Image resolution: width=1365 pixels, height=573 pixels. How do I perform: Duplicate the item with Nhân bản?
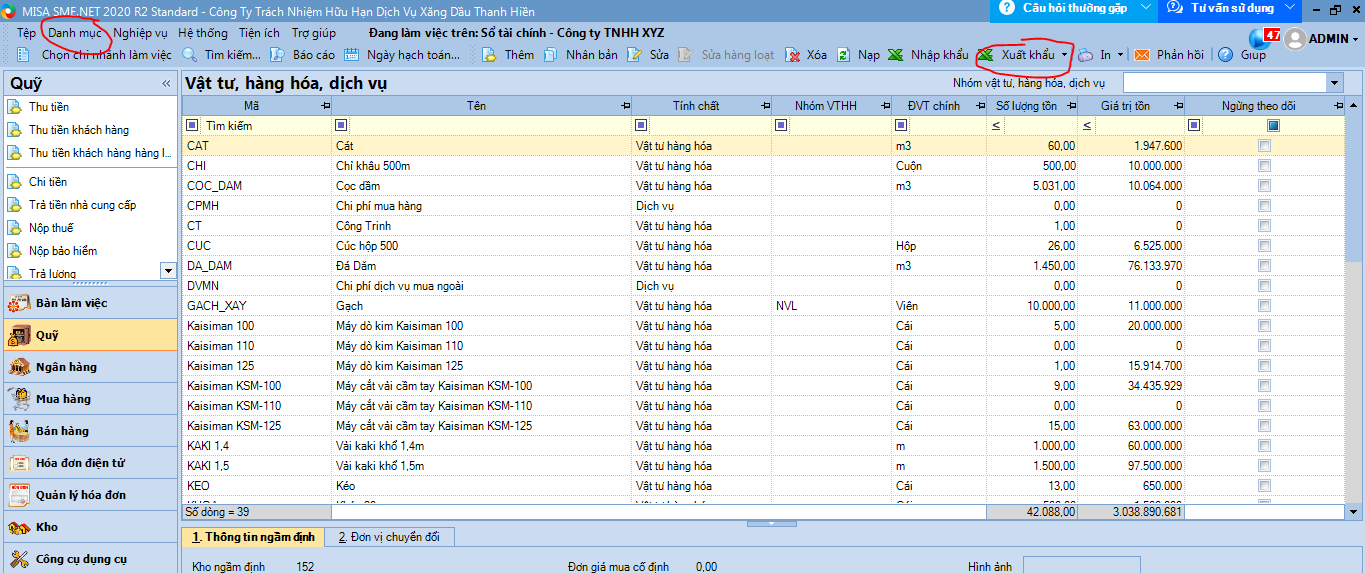581,55
